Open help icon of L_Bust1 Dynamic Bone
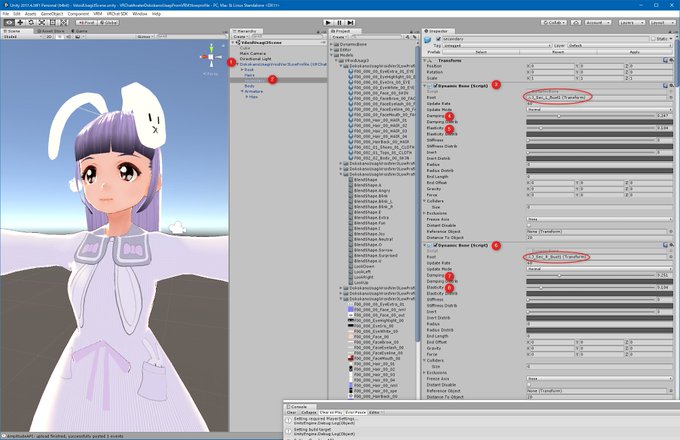 click(x=666, y=85)
